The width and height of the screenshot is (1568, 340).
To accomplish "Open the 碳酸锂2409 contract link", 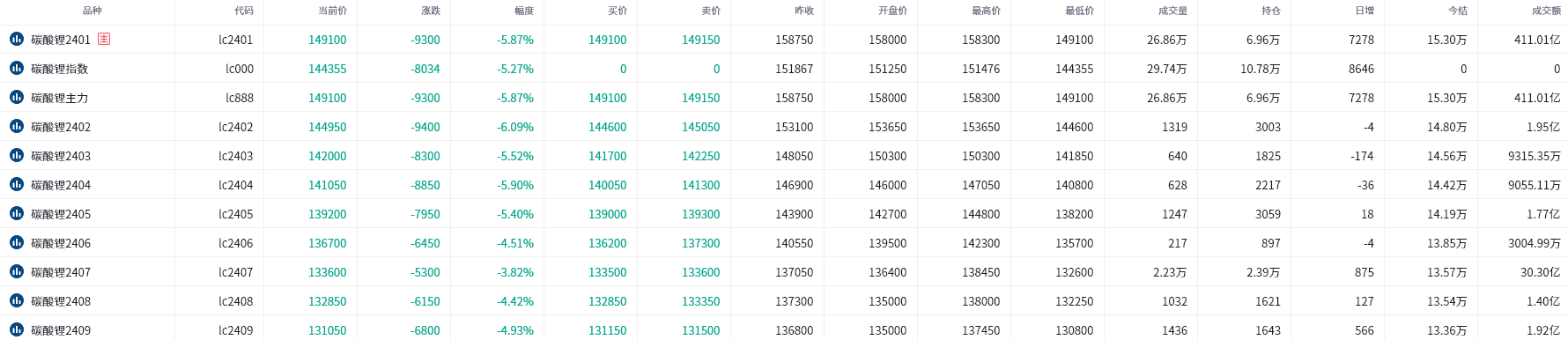I will 61,330.
